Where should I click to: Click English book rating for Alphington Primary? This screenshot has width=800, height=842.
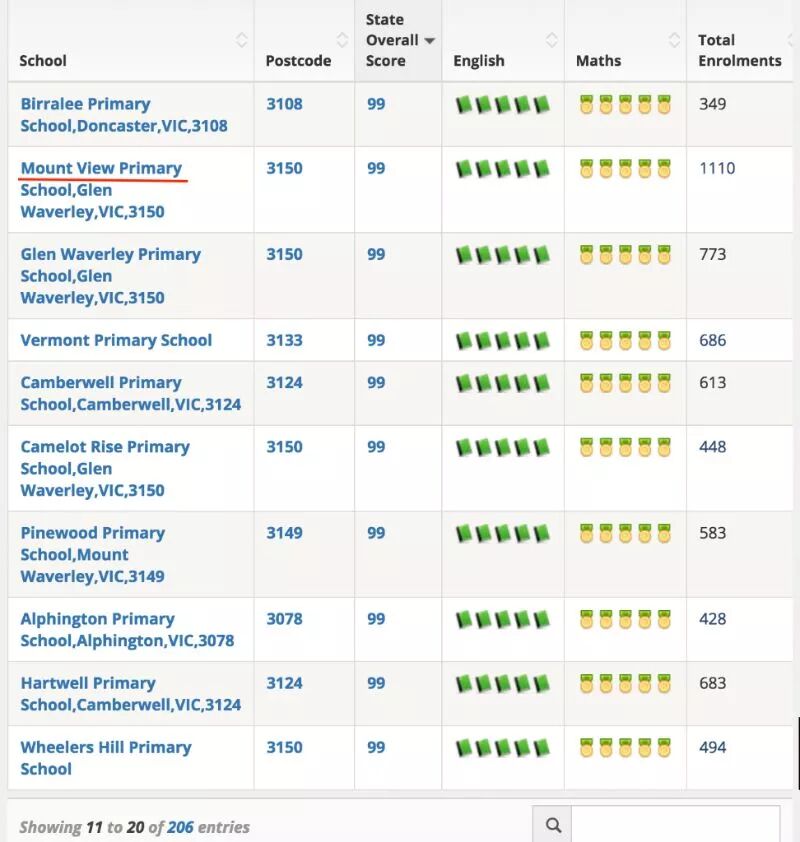(503, 619)
